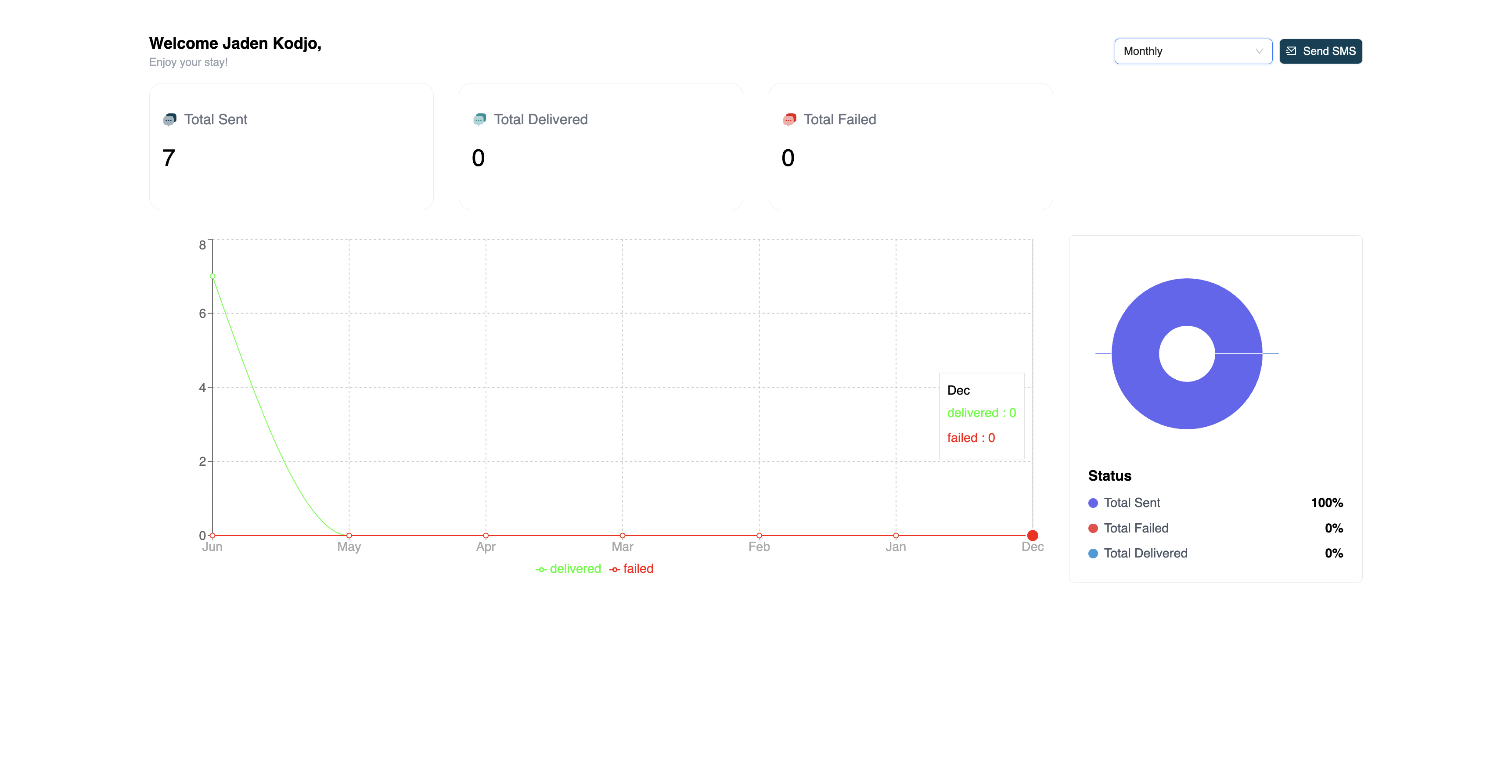Viewport: 1512px width, 784px height.
Task: Click the envelope icon in Send SMS
Action: pyautogui.click(x=1291, y=51)
